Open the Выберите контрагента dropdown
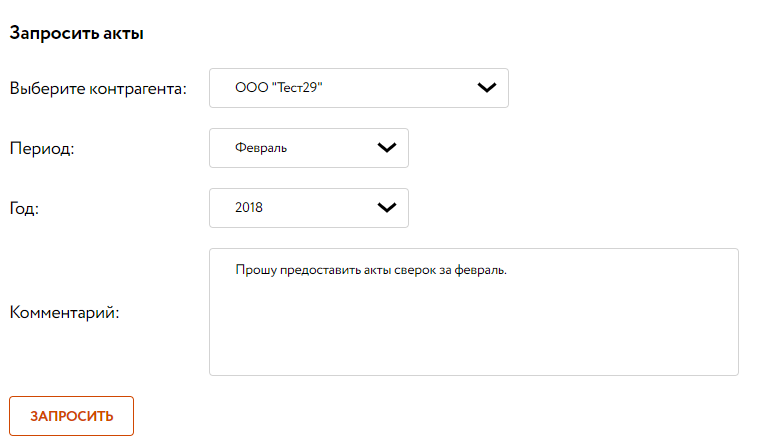The width and height of the screenshot is (770, 438). [x=359, y=88]
